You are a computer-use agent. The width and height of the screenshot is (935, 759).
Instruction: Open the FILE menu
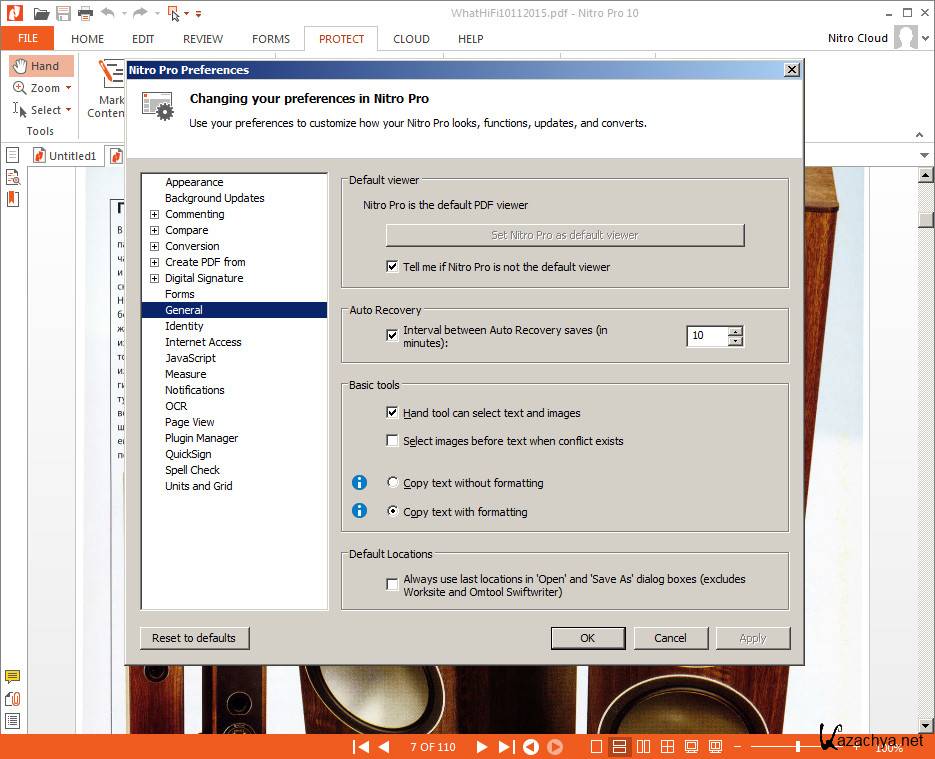coord(27,39)
